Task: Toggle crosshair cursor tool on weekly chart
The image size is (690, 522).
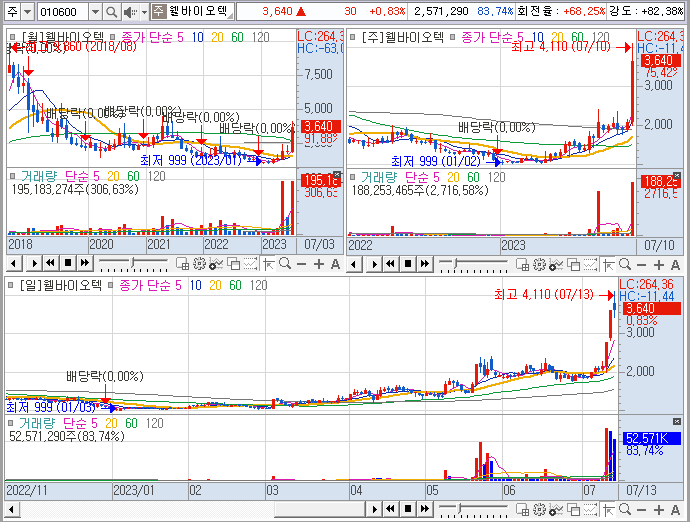Action: click(609, 264)
